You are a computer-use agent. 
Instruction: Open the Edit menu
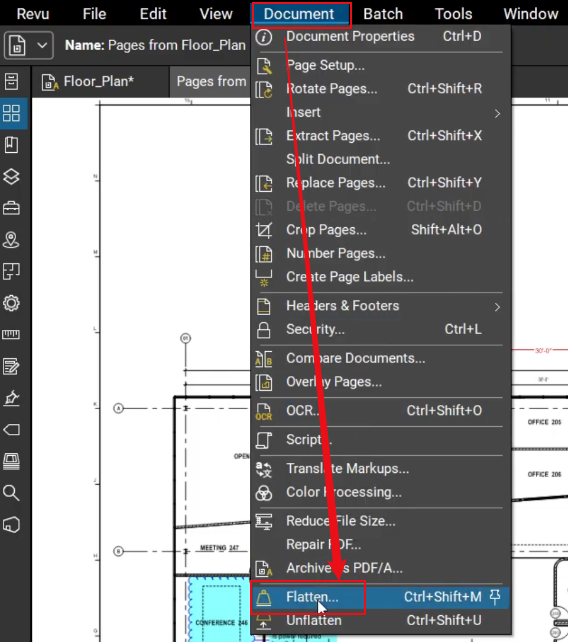(153, 14)
